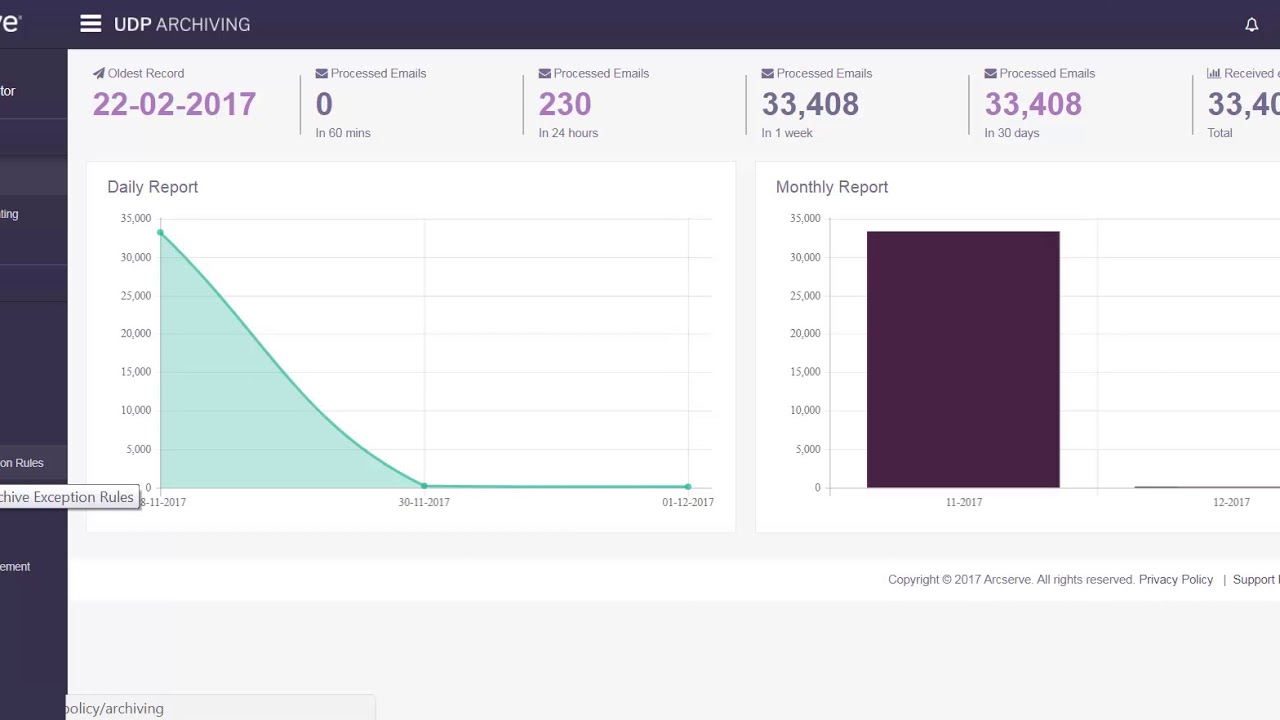The image size is (1280, 720).
Task: Click the sidebar item ending in 'ement'
Action: coord(15,567)
